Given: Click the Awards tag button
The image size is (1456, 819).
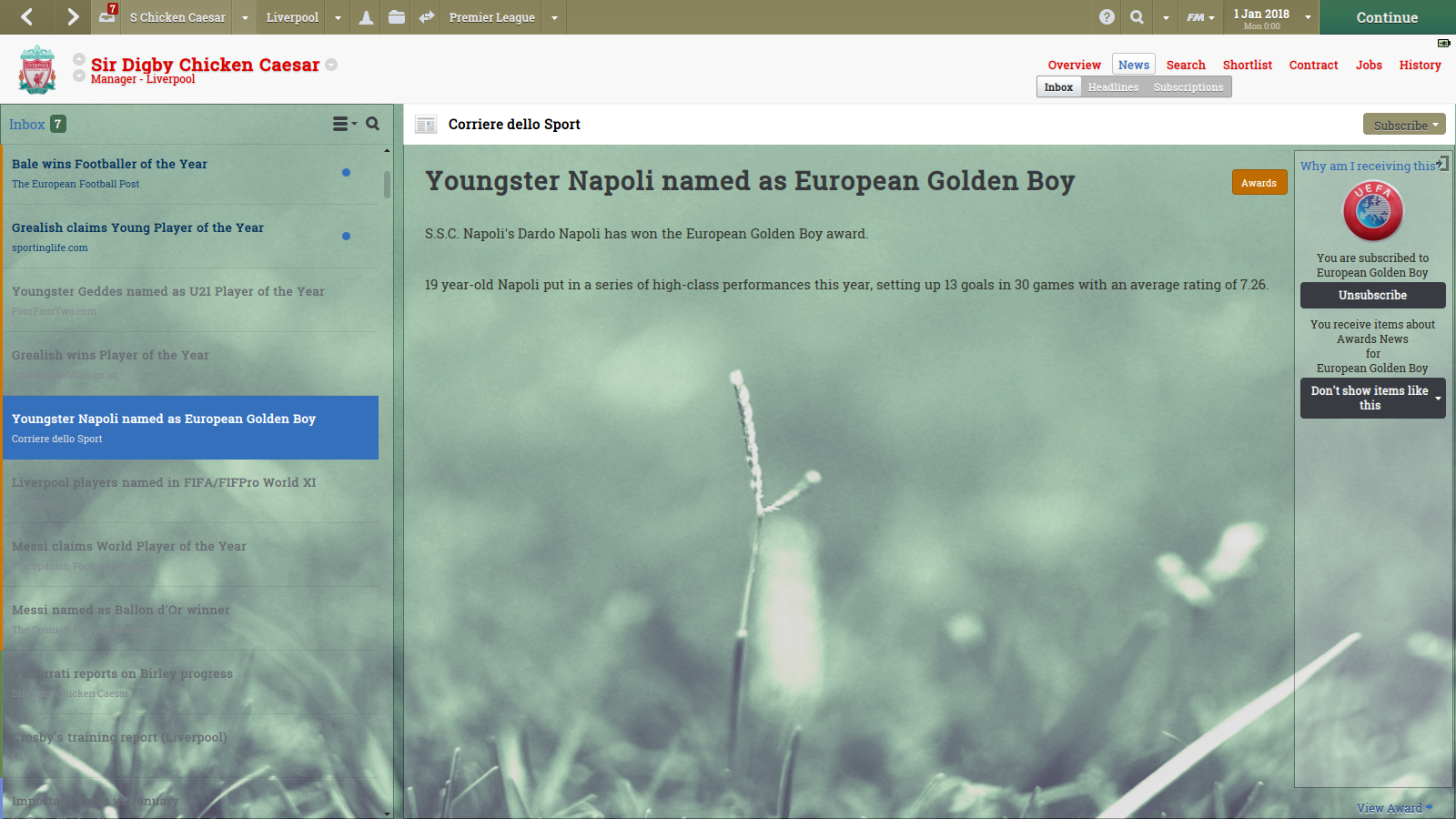Looking at the screenshot, I should (1259, 183).
